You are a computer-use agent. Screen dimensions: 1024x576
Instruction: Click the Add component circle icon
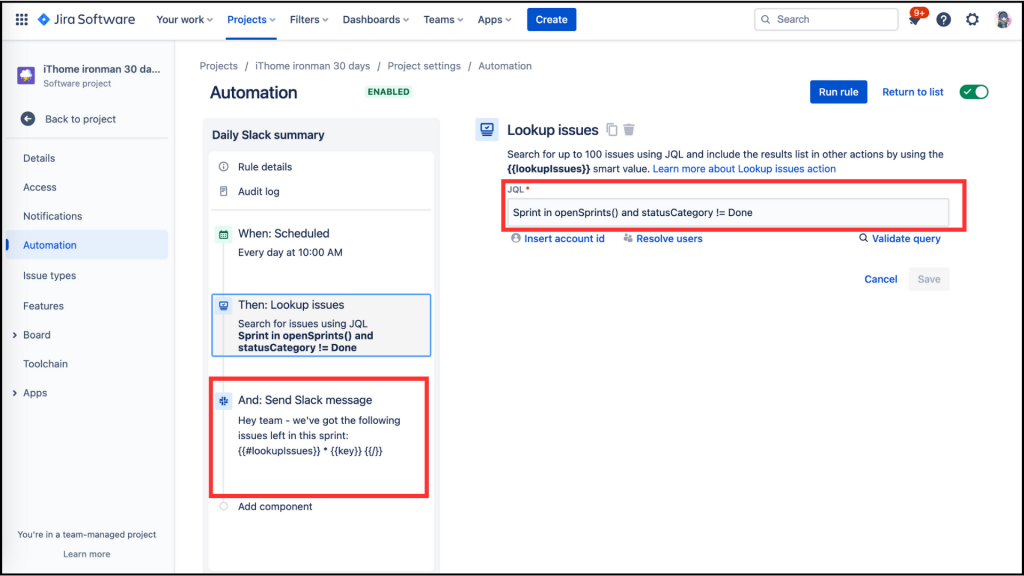223,506
